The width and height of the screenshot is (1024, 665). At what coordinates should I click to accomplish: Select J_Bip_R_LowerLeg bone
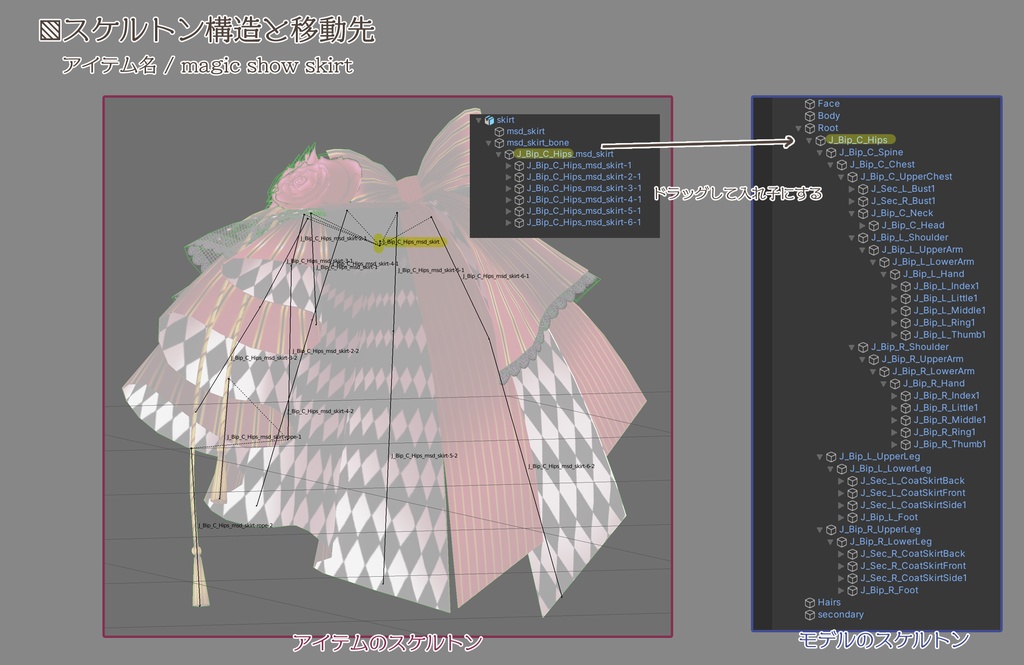[891, 542]
